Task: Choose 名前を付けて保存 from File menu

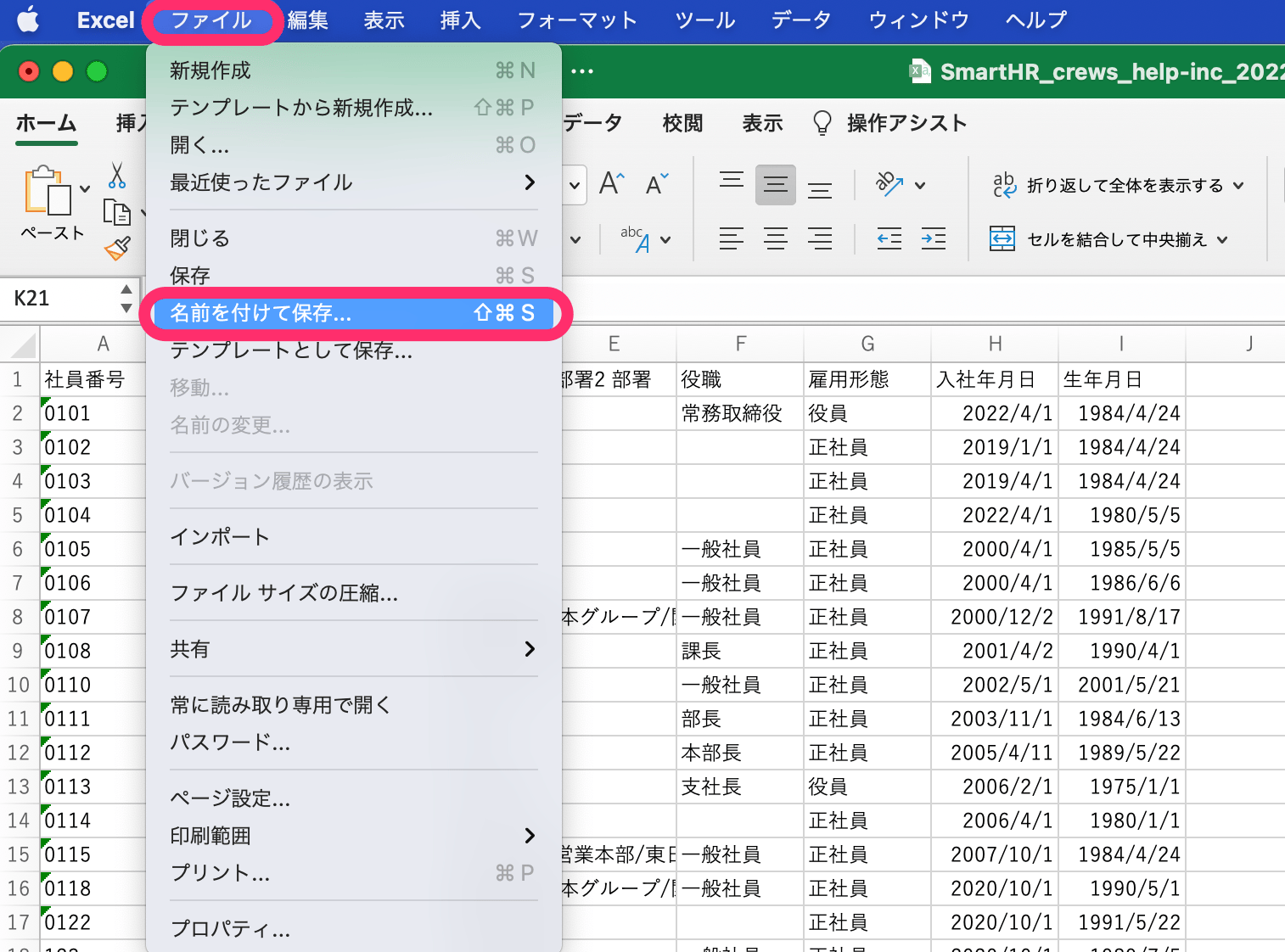Action: [352, 313]
